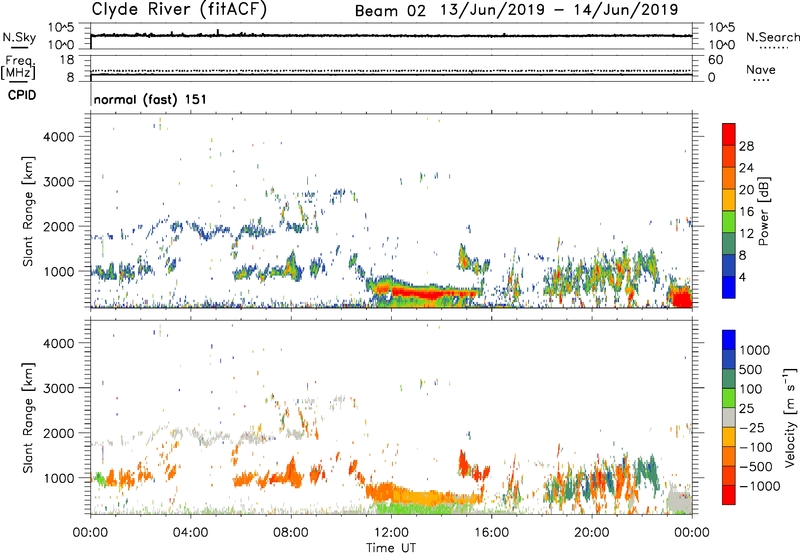Click the '20:00' time axis tick label
The image size is (800, 554).
[592, 533]
